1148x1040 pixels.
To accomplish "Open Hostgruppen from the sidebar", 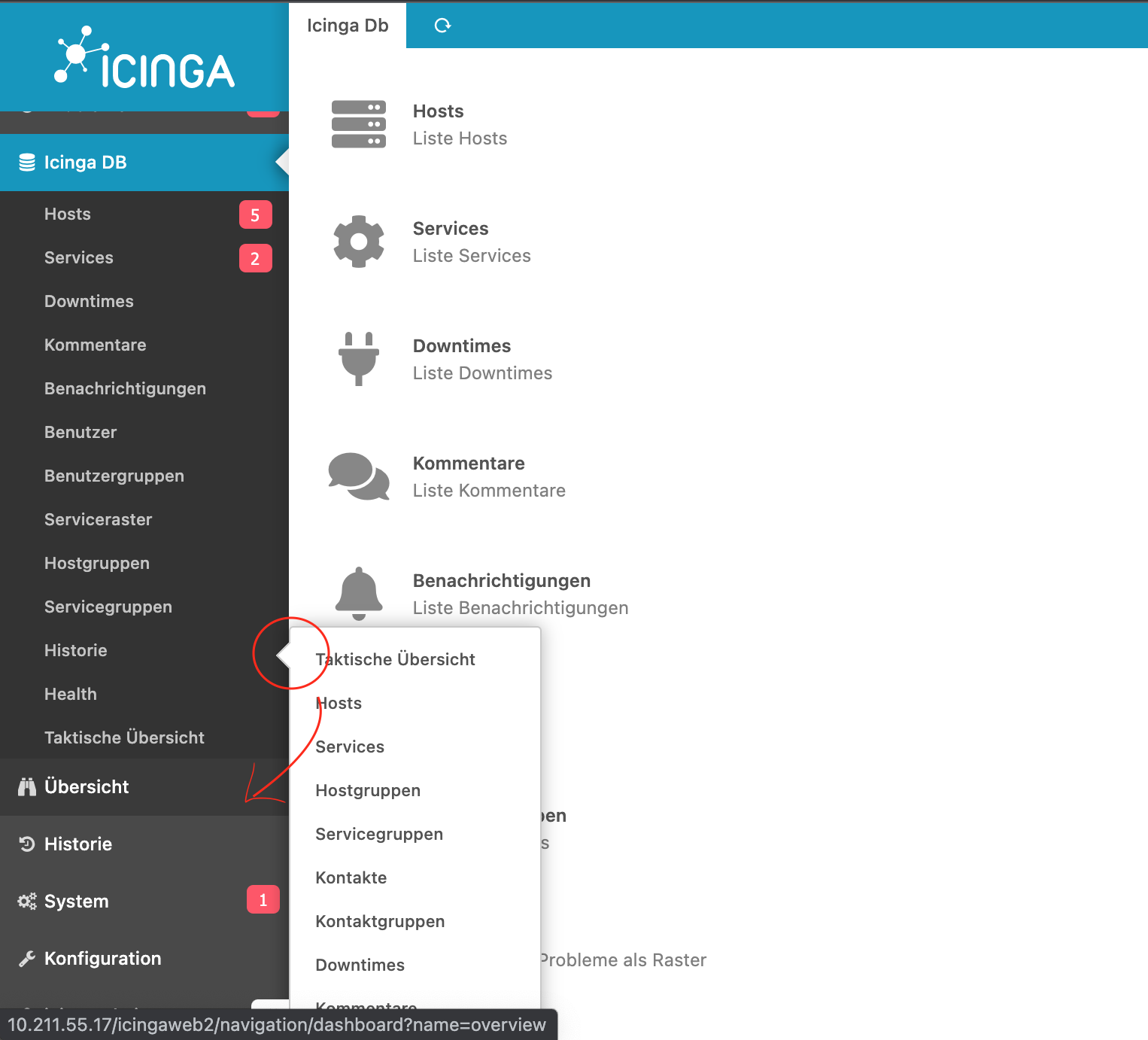I will click(96, 563).
